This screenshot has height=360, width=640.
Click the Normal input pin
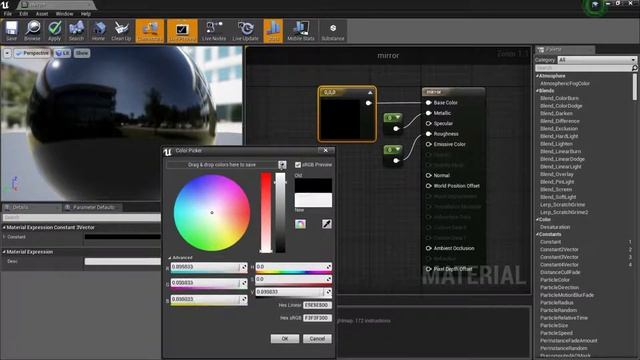[x=429, y=176]
